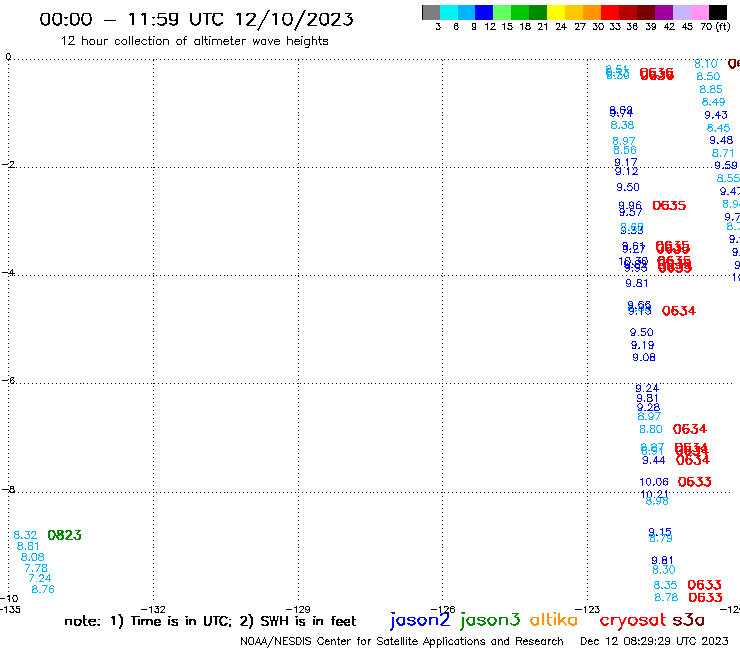Select the wave height value '8.08'

33,557
